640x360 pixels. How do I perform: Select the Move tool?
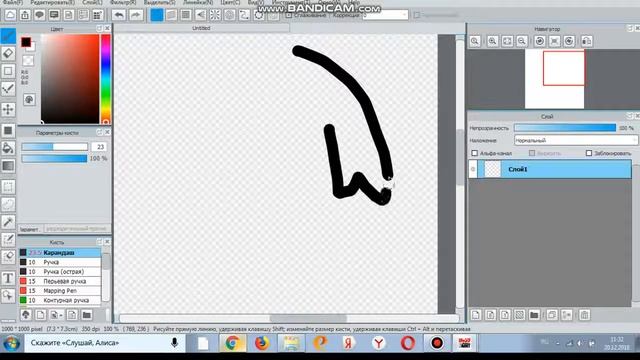click(x=8, y=109)
